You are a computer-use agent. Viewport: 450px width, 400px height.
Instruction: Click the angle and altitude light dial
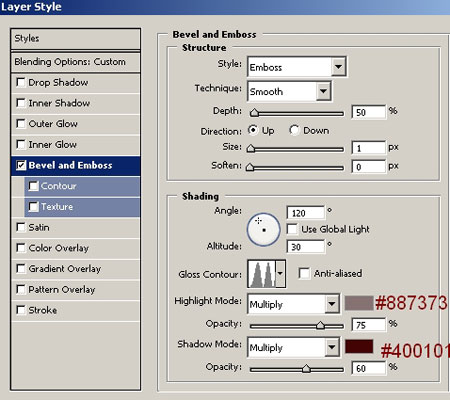(263, 230)
